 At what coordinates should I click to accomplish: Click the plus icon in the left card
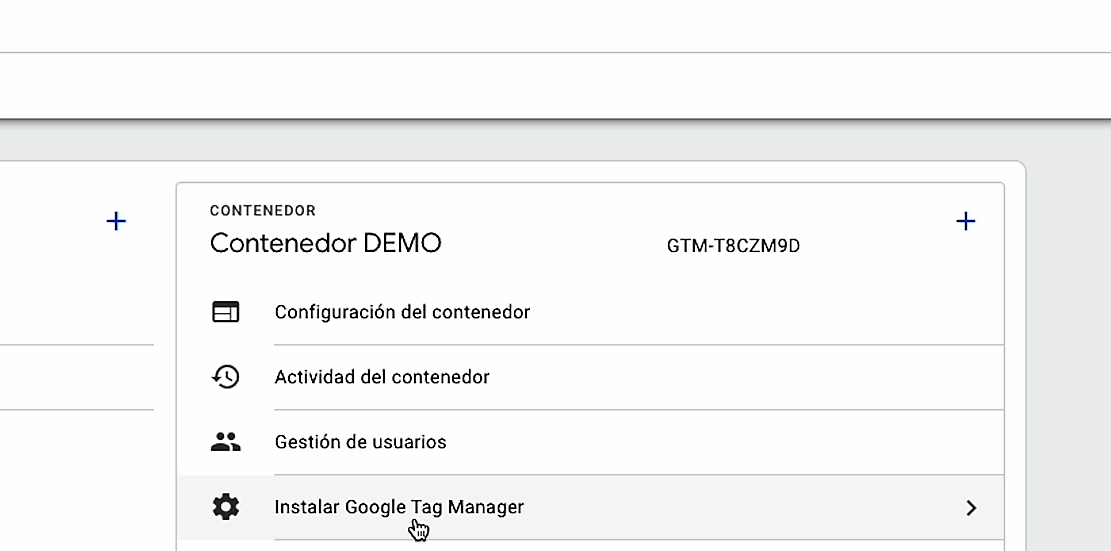[x=116, y=221]
